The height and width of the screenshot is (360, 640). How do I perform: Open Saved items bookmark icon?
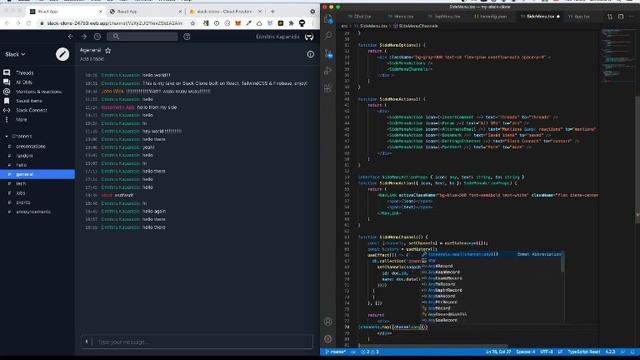(x=7, y=101)
